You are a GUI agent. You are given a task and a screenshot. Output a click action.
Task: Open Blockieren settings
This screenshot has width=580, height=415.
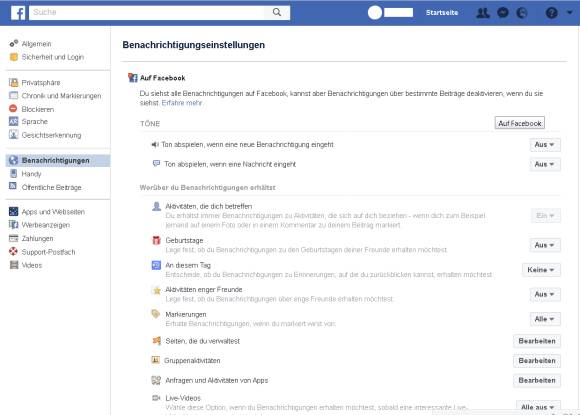tap(37, 109)
